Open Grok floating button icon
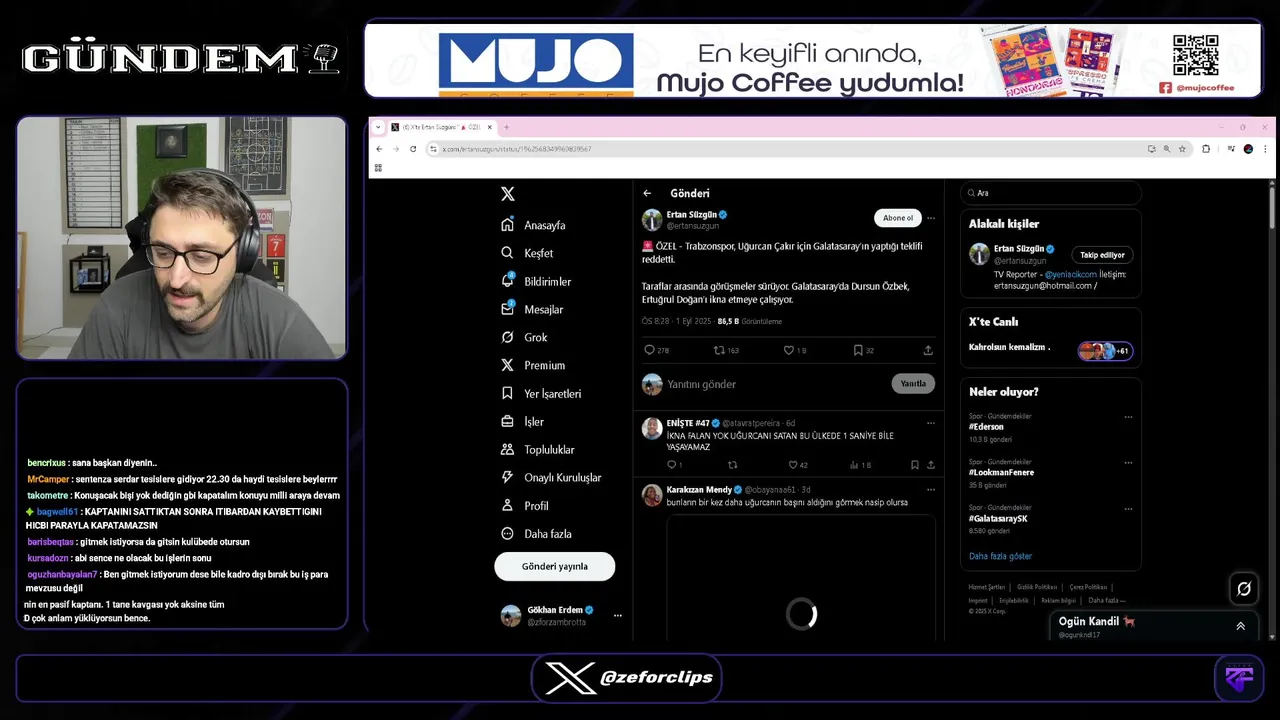Screen dimensions: 1280x720 (1243, 589)
